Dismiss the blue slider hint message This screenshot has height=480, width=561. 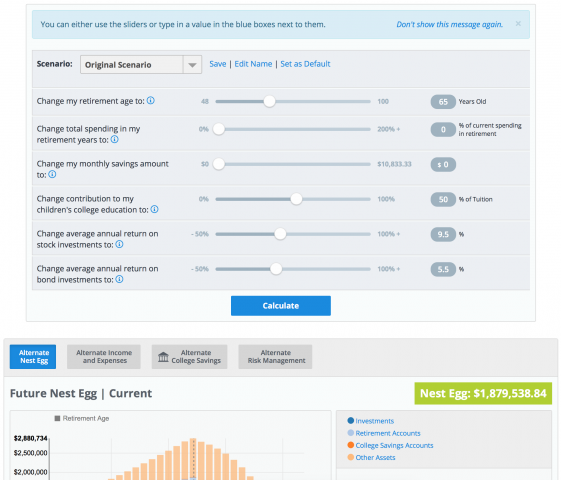[x=518, y=24]
